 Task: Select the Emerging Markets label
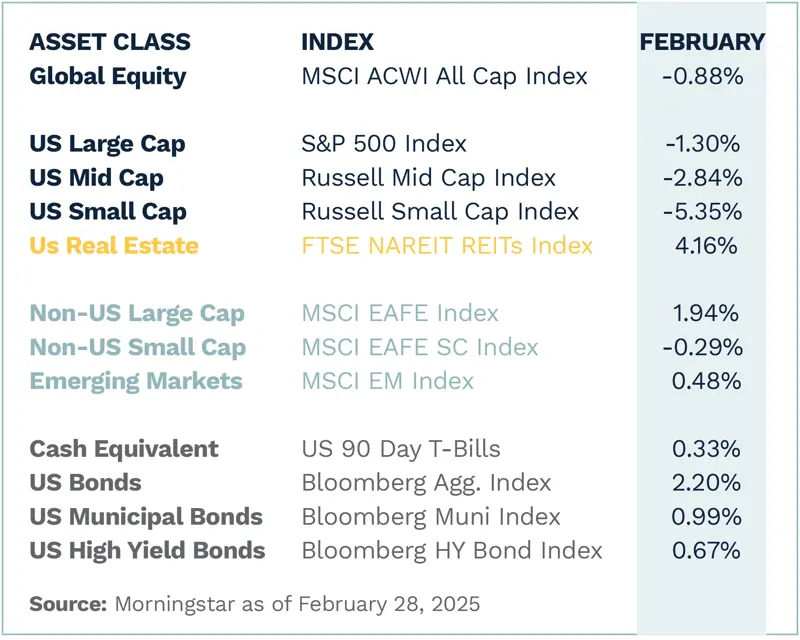[x=136, y=382]
